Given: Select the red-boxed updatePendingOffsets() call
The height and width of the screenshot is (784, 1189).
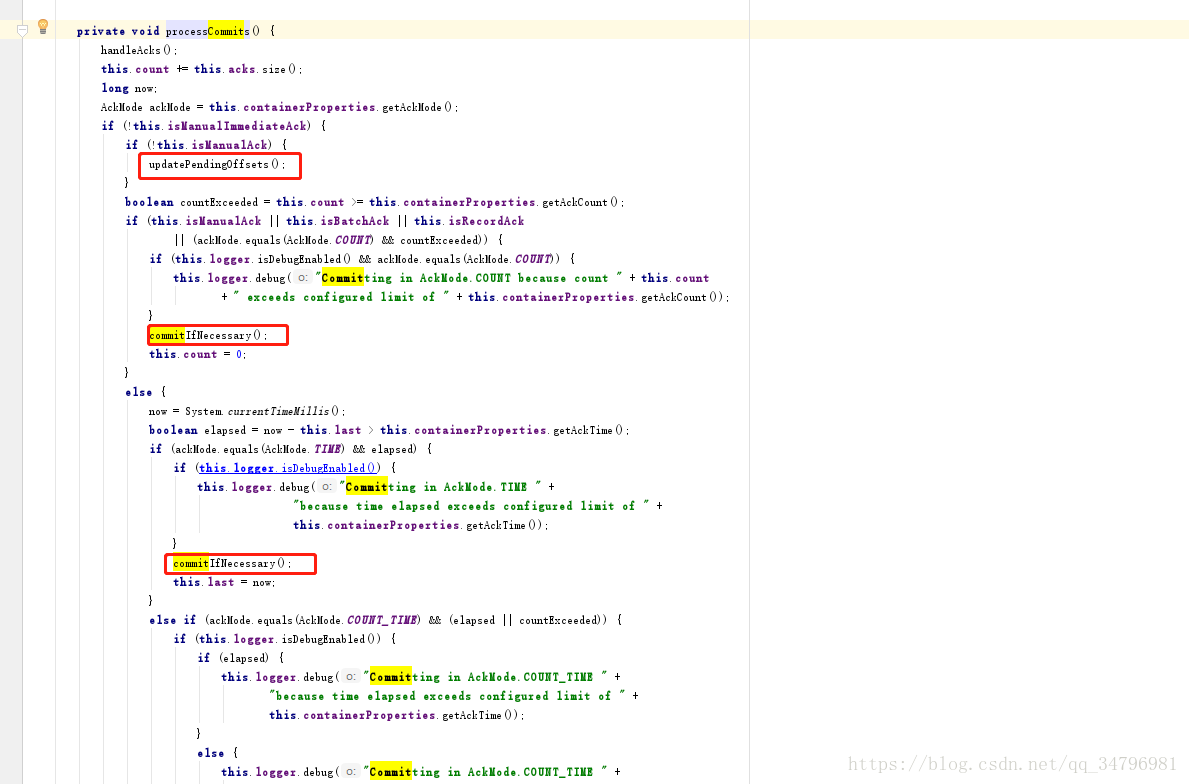Looking at the screenshot, I should point(218,164).
